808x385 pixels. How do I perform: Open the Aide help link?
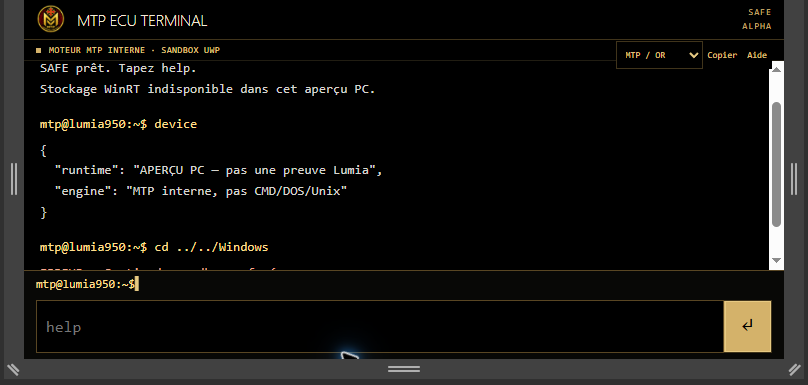coord(757,55)
